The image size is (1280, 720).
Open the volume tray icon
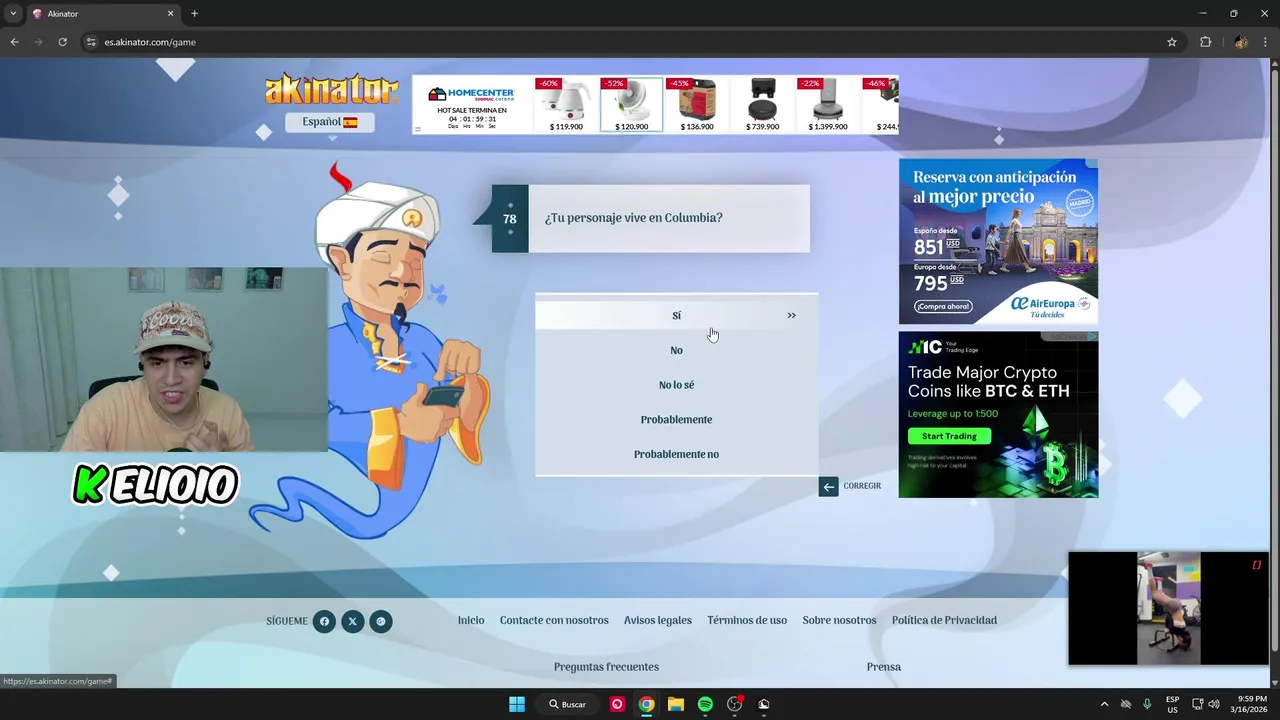click(1214, 704)
